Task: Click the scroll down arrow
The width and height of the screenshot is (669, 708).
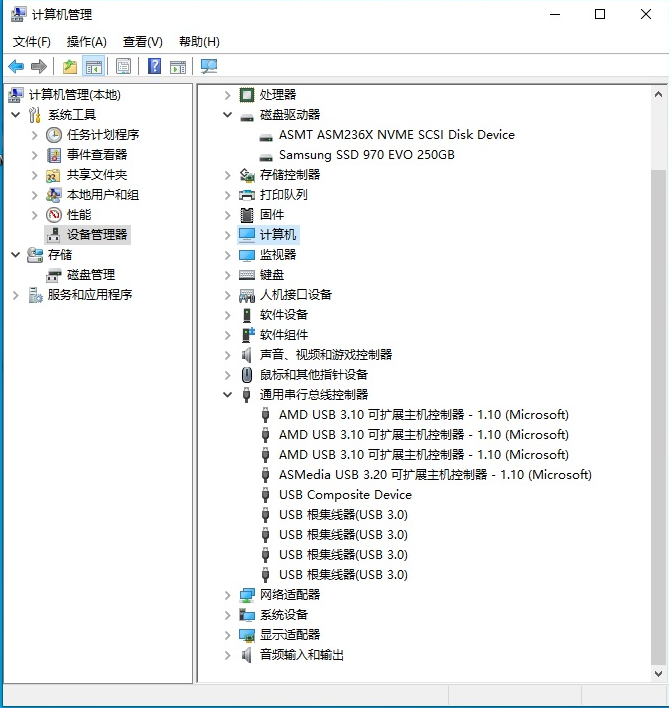Action: tap(659, 674)
